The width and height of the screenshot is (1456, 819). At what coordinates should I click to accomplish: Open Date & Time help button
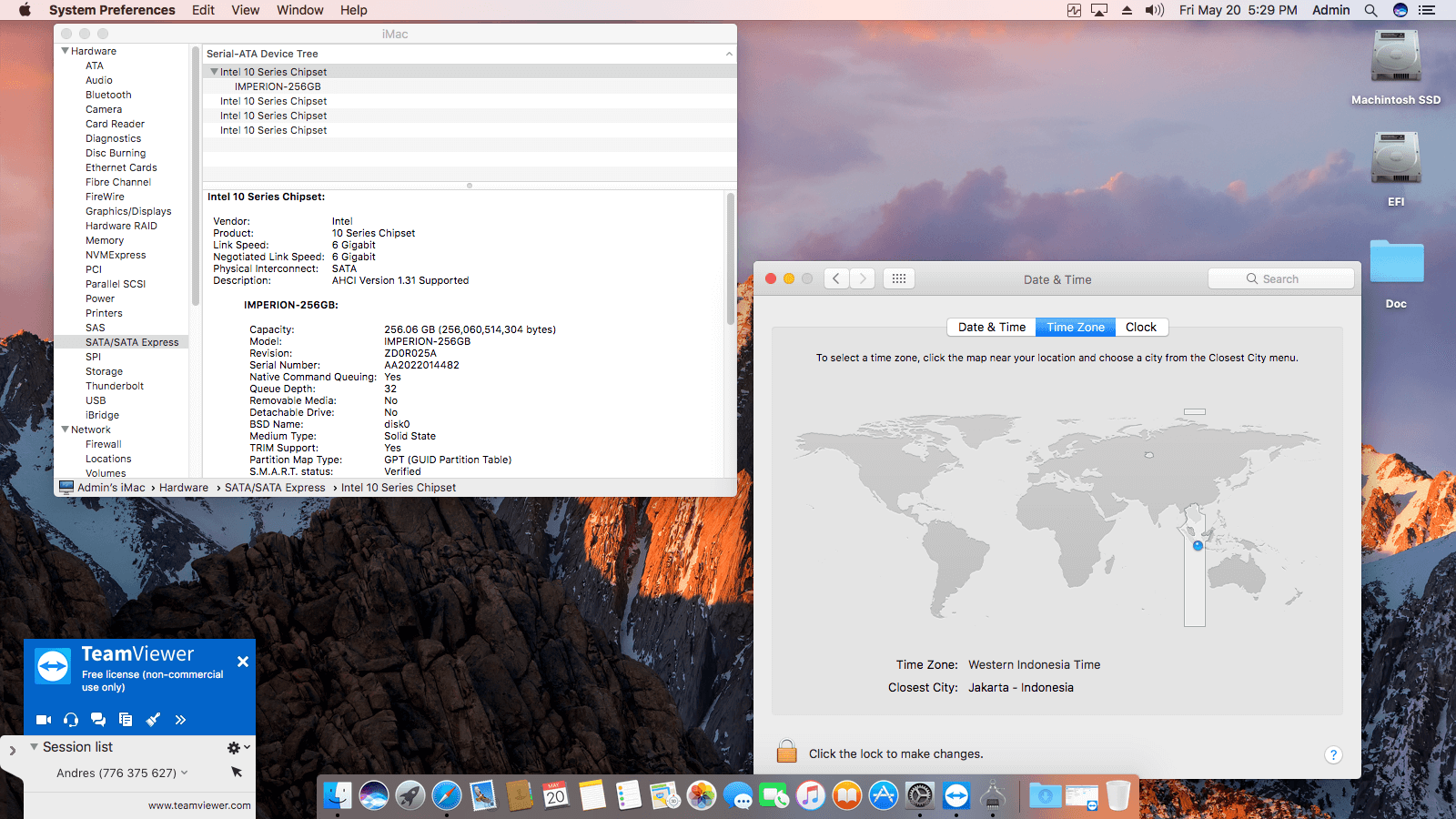[1333, 754]
